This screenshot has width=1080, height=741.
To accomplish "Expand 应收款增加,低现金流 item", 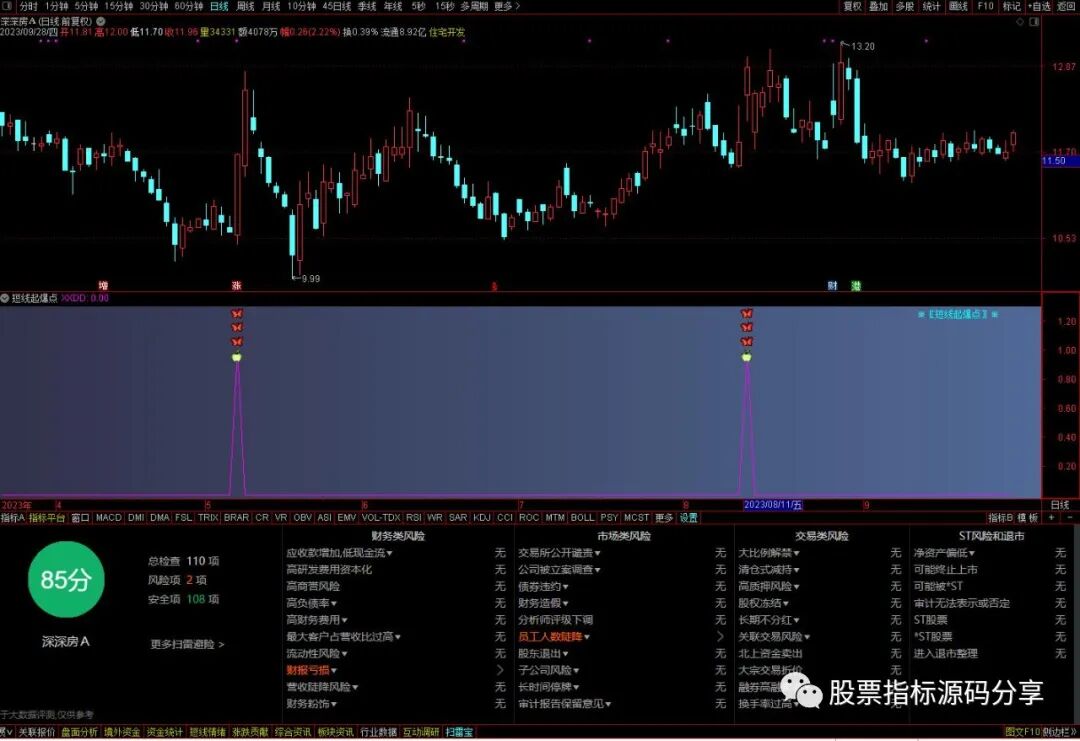I will pyautogui.click(x=339, y=553).
